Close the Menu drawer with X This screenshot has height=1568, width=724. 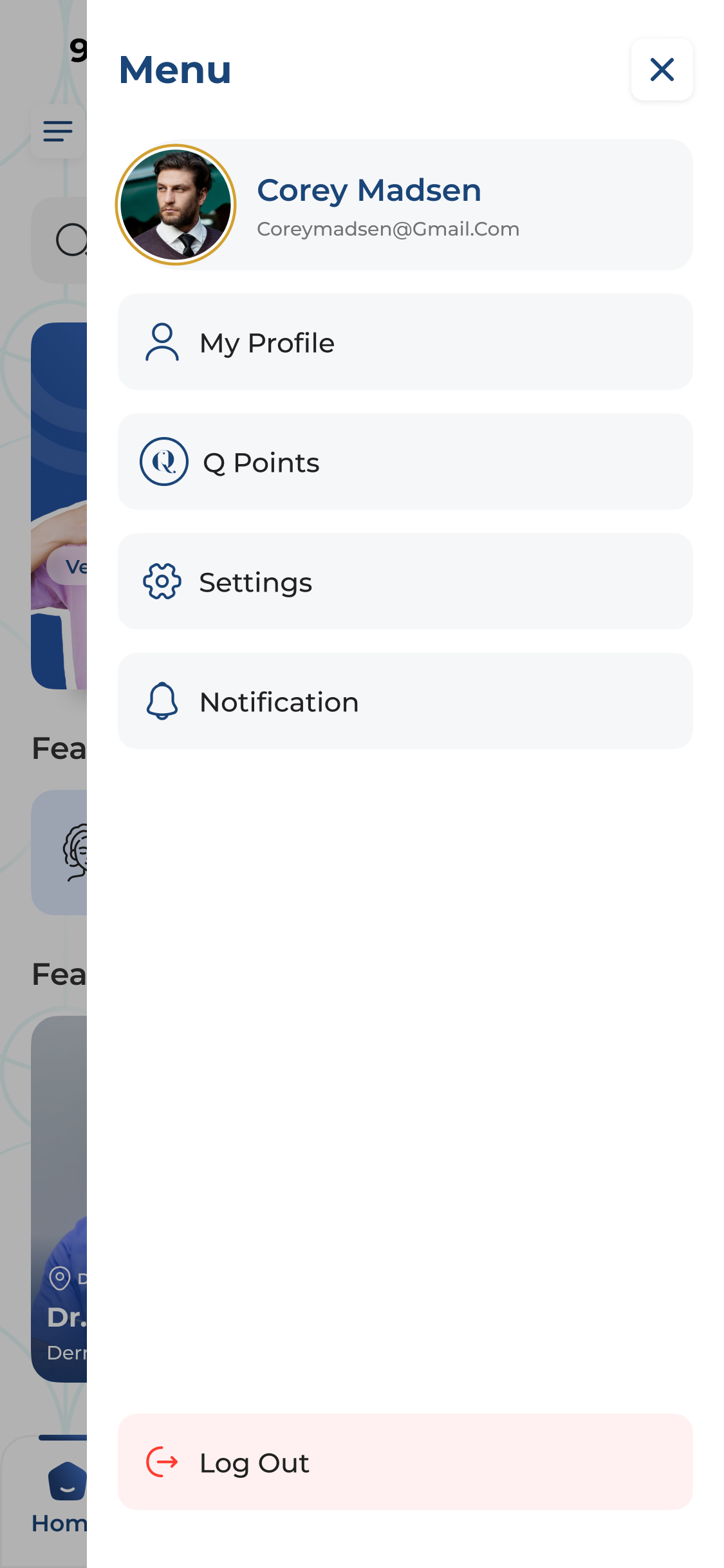pyautogui.click(x=662, y=70)
